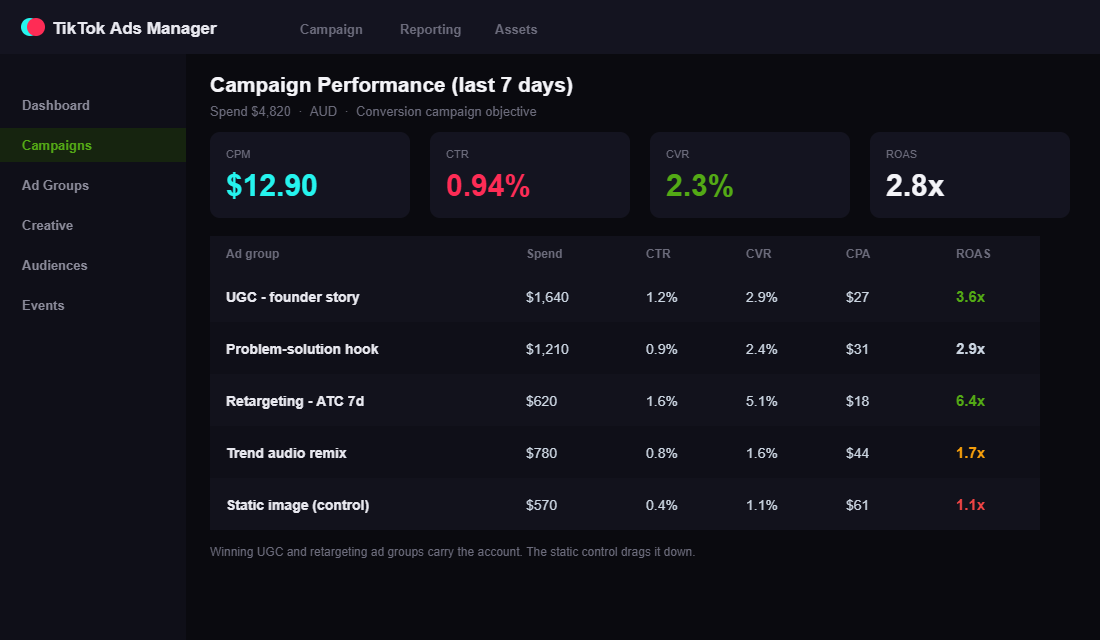The image size is (1100, 640).
Task: Click the Spend $4,820 subtitle text
Action: [x=250, y=112]
